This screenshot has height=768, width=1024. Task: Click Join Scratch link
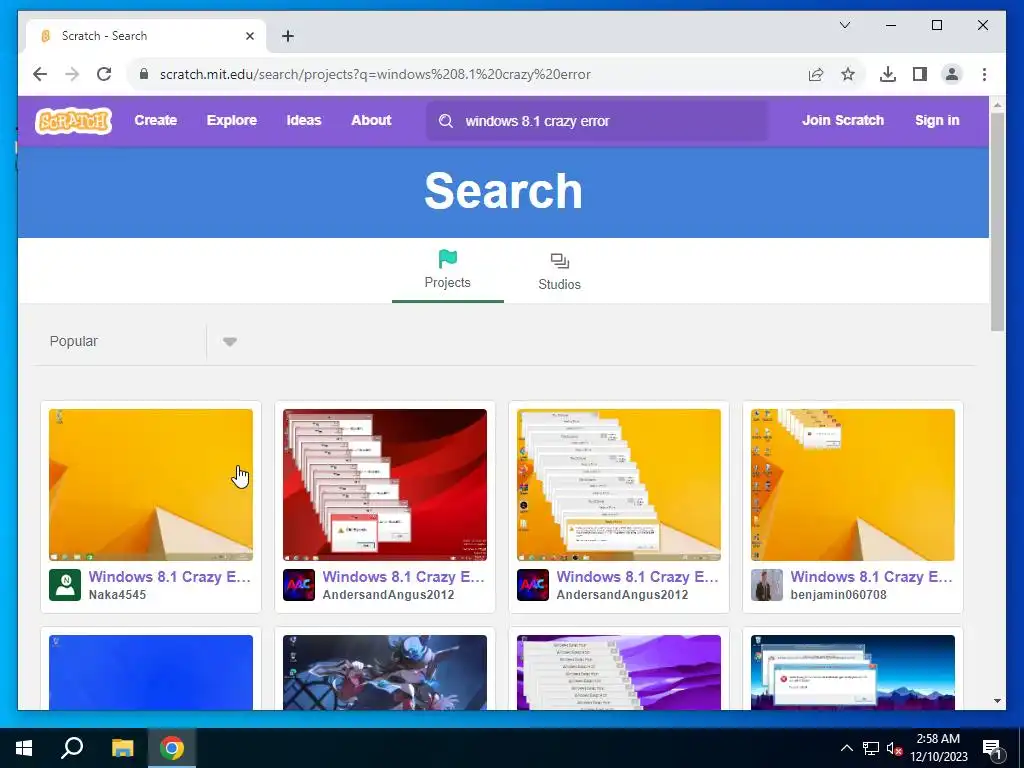pos(842,120)
